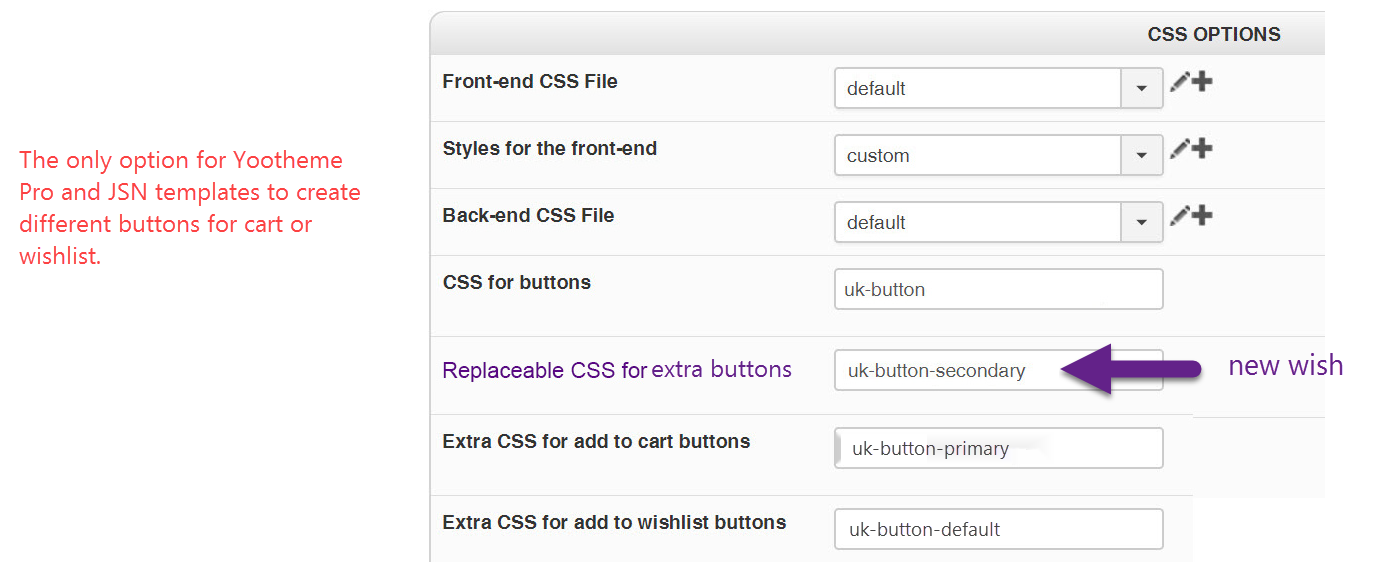
Task: Expand the Styles for the front-end dropdown
Action: coord(1141,155)
